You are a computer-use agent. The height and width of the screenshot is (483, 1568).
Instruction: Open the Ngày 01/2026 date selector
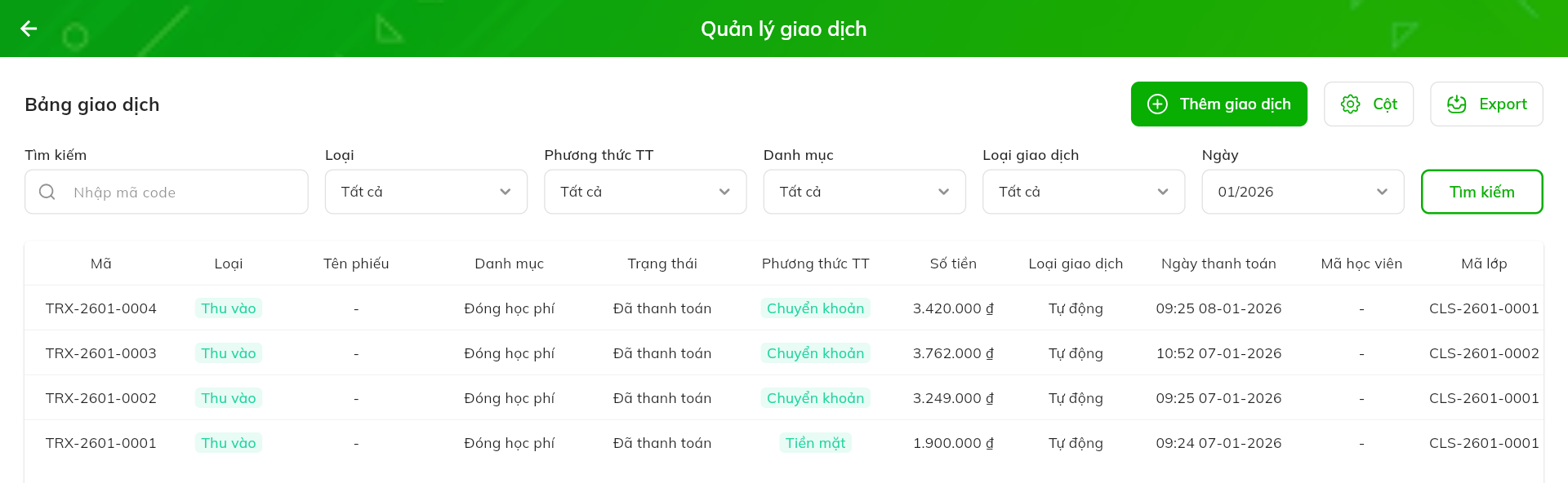click(1302, 192)
